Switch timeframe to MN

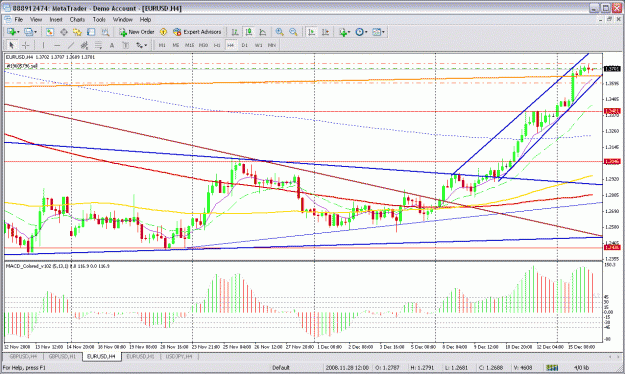(272, 45)
